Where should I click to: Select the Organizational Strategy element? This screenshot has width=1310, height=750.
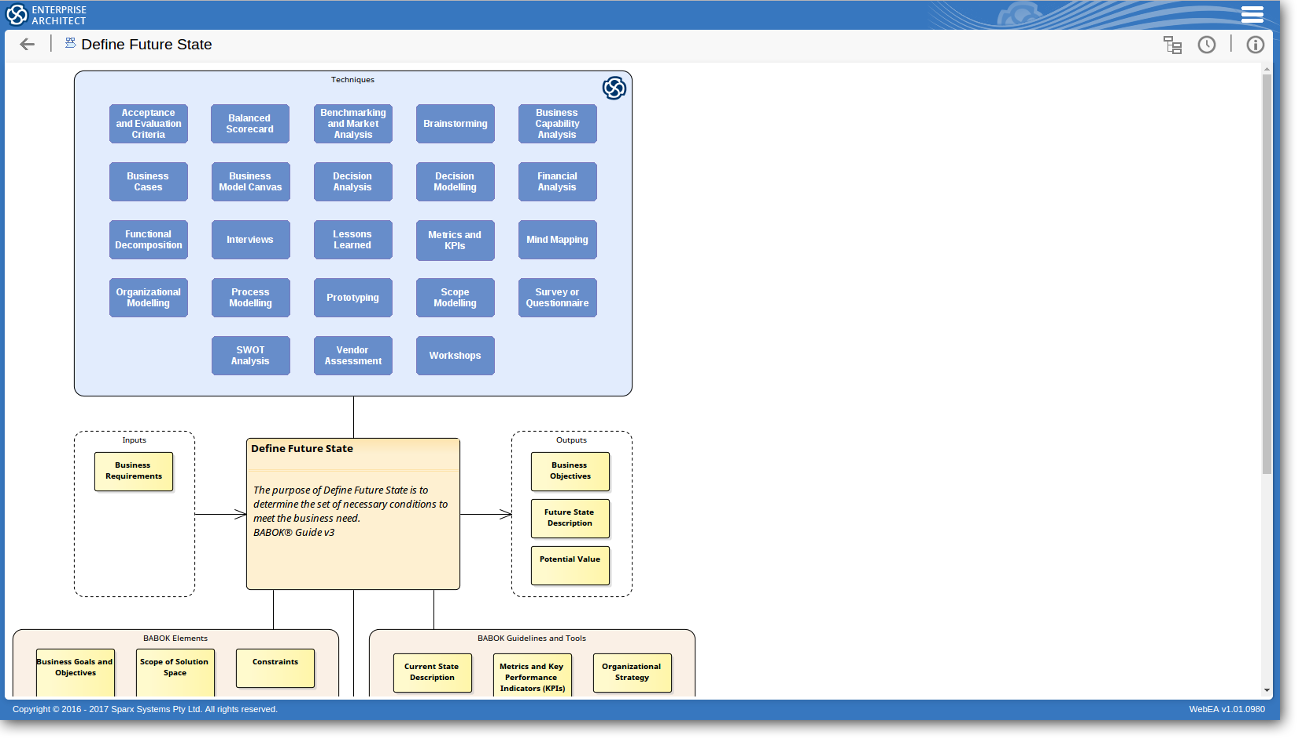(x=632, y=672)
